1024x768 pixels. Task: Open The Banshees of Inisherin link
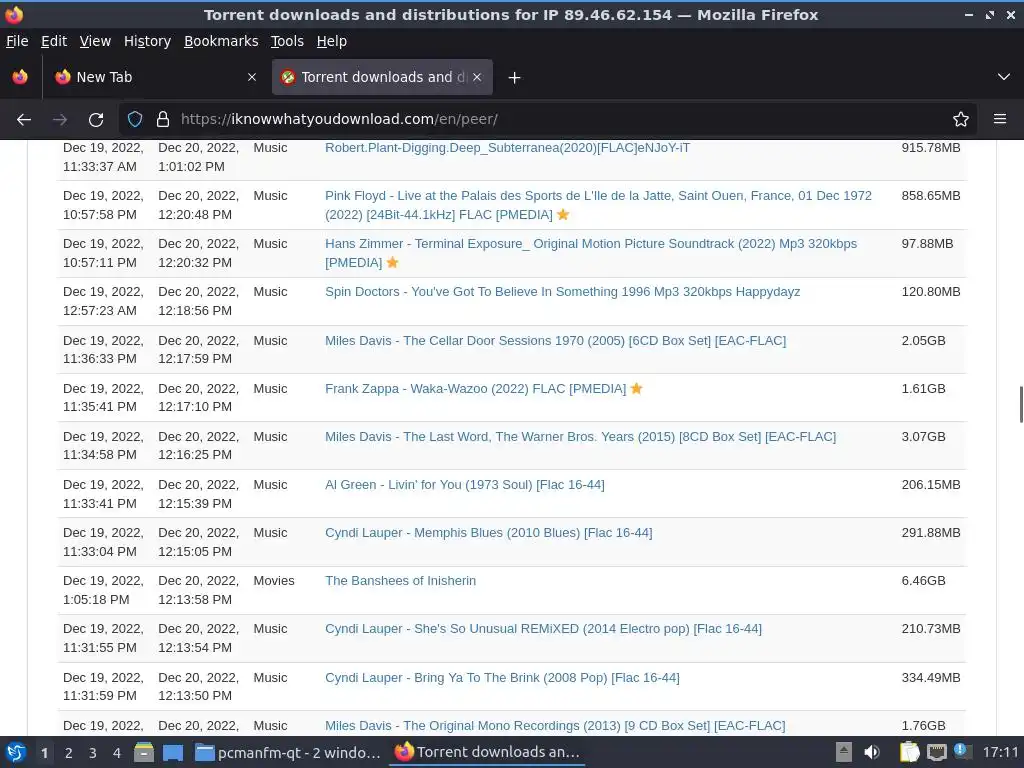pos(400,581)
